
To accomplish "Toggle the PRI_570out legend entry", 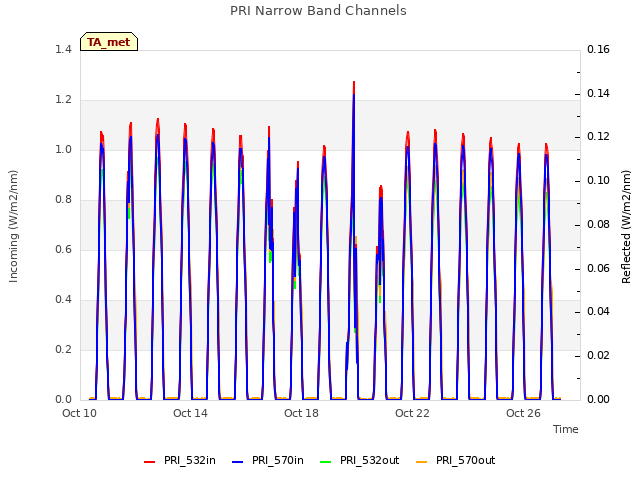I will point(456,461).
